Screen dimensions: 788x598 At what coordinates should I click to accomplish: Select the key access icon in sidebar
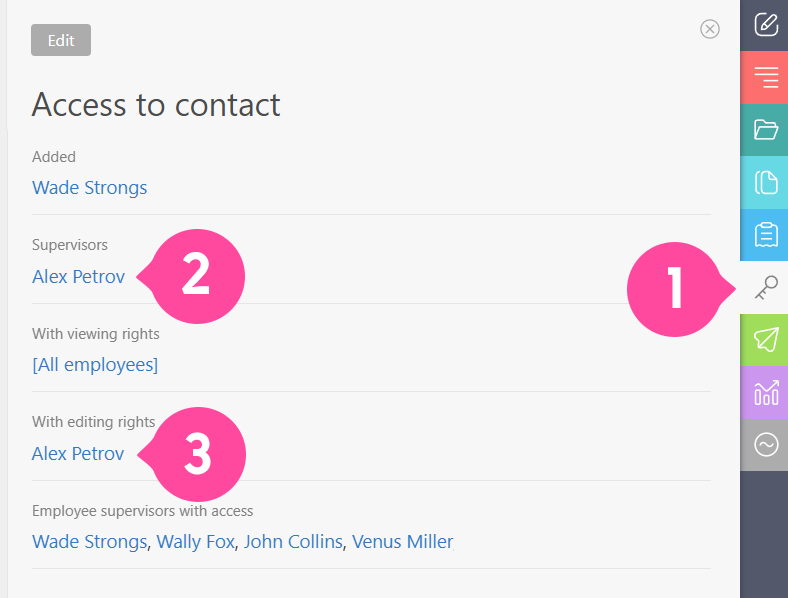point(765,287)
